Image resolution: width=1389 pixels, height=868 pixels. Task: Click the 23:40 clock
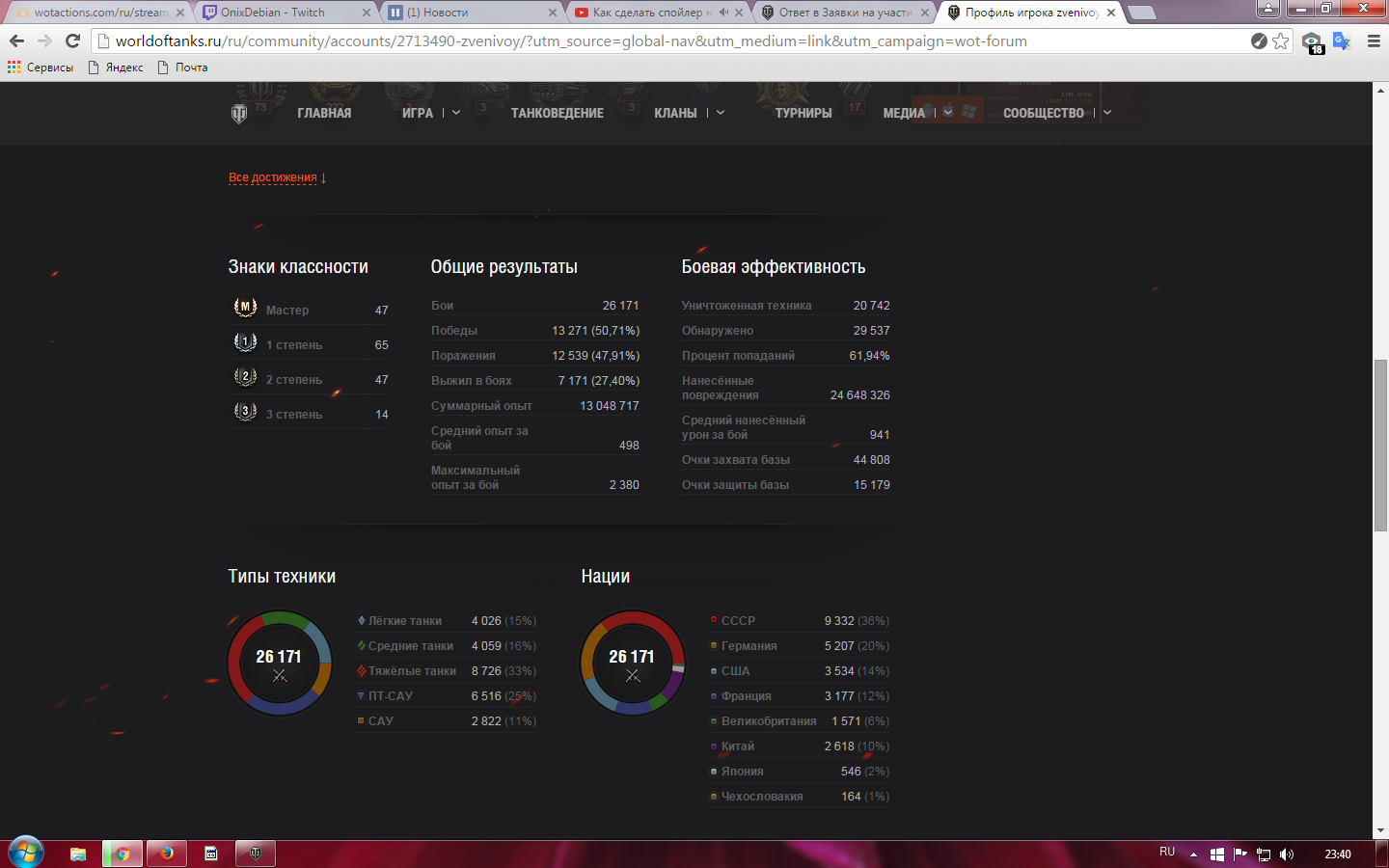point(1338,854)
